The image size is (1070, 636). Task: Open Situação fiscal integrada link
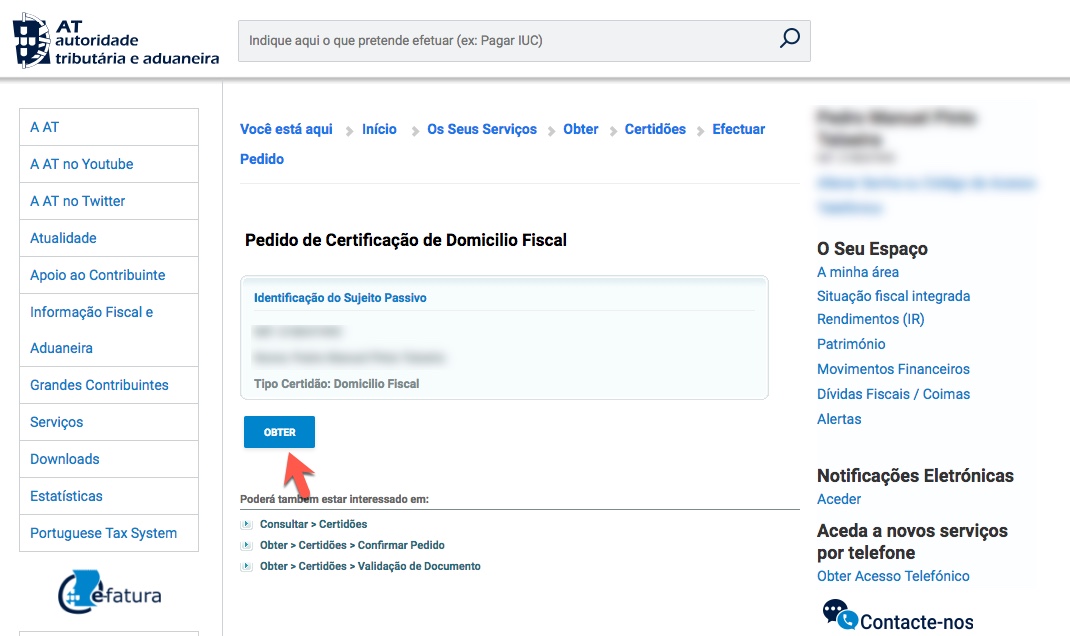tap(893, 296)
